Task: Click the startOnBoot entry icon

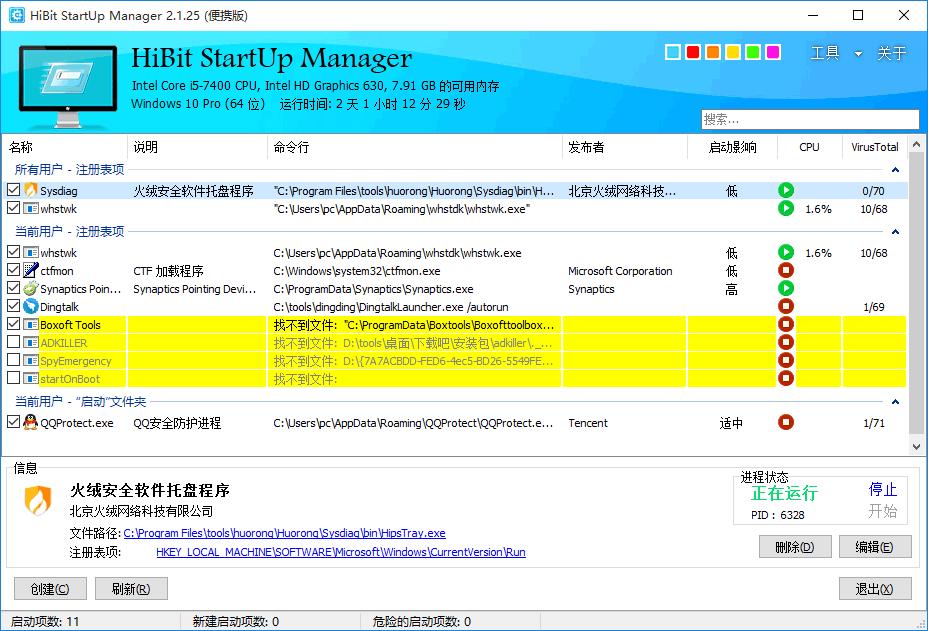Action: pyautogui.click(x=30, y=378)
